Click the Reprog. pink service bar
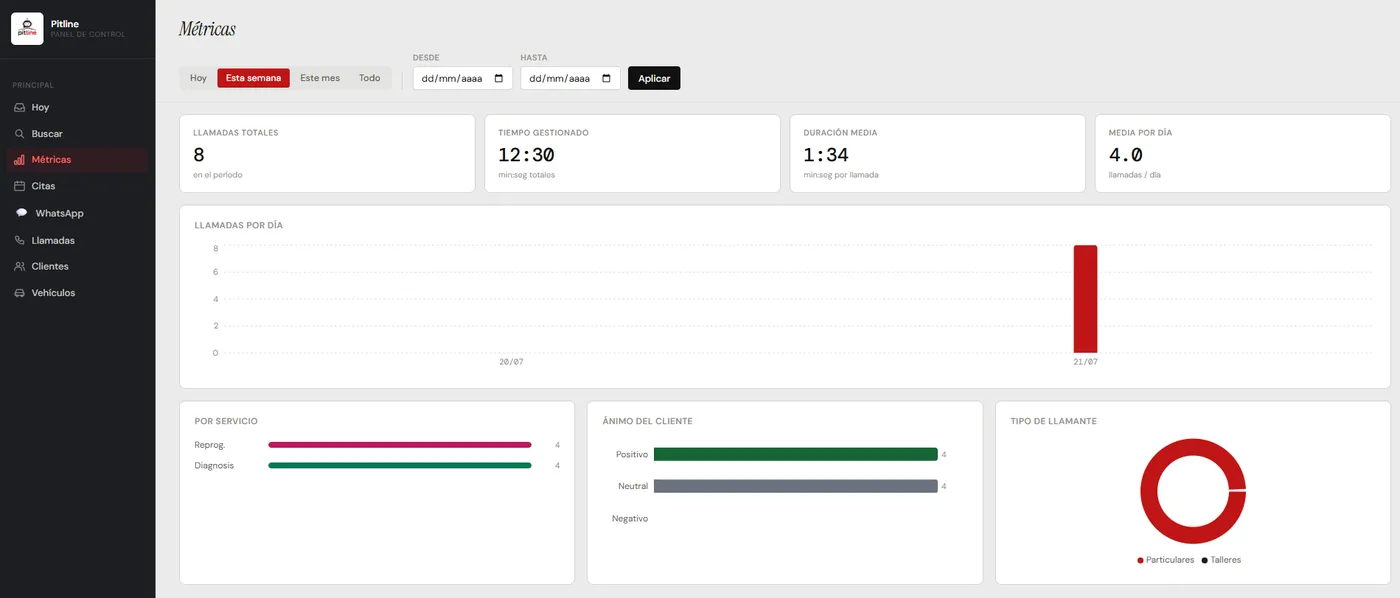Viewport: 1400px width, 598px height. click(x=400, y=445)
